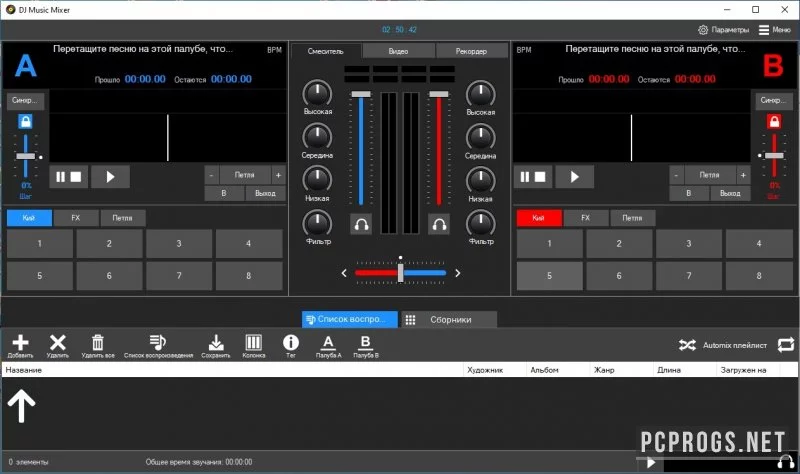Click the deck B Середина knob
The image size is (800, 474).
481,138
